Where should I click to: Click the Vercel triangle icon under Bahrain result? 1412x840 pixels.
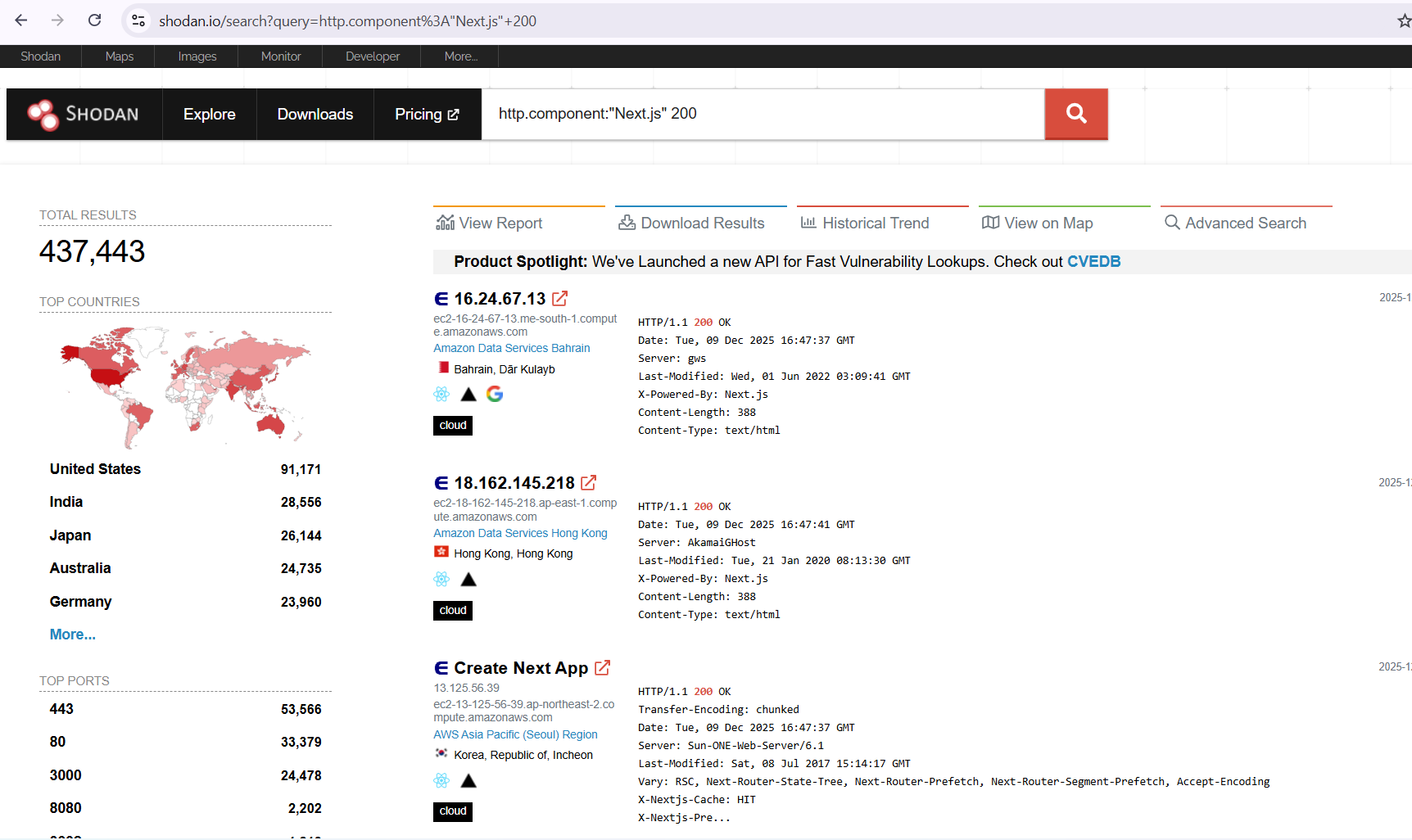[x=468, y=395]
